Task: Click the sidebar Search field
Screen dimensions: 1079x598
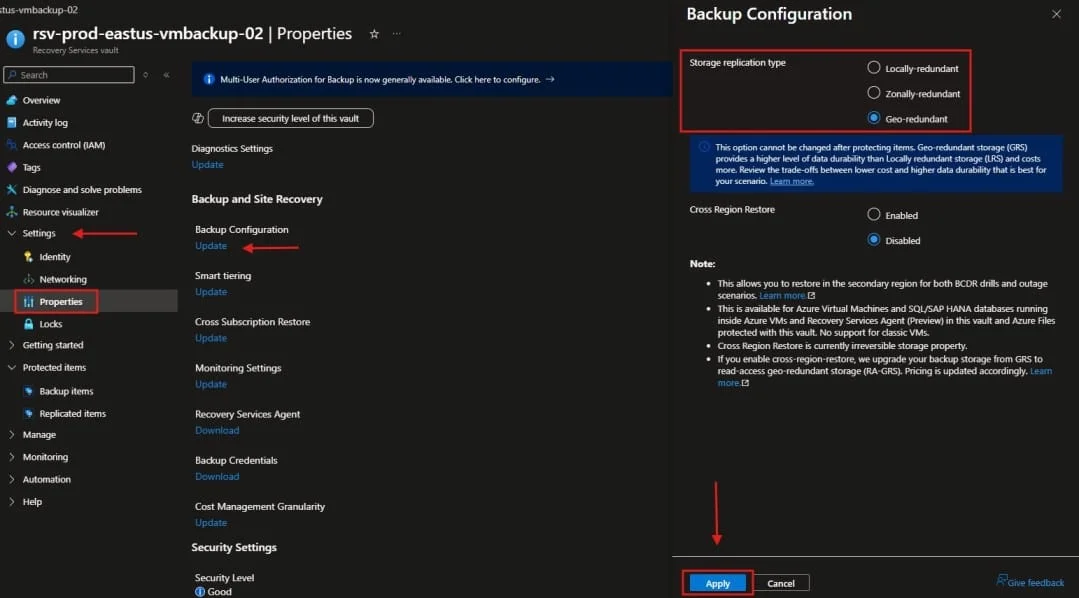Action: [69, 75]
